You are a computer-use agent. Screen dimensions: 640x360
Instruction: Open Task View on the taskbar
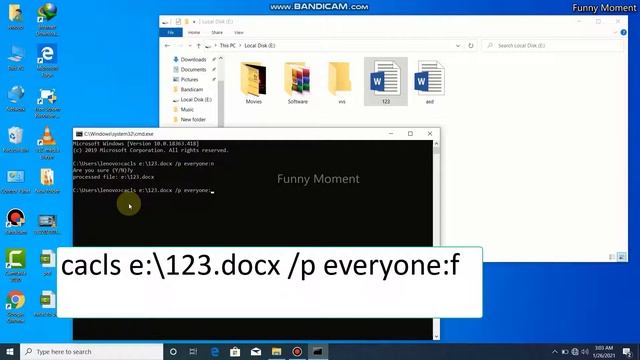pos(193,351)
